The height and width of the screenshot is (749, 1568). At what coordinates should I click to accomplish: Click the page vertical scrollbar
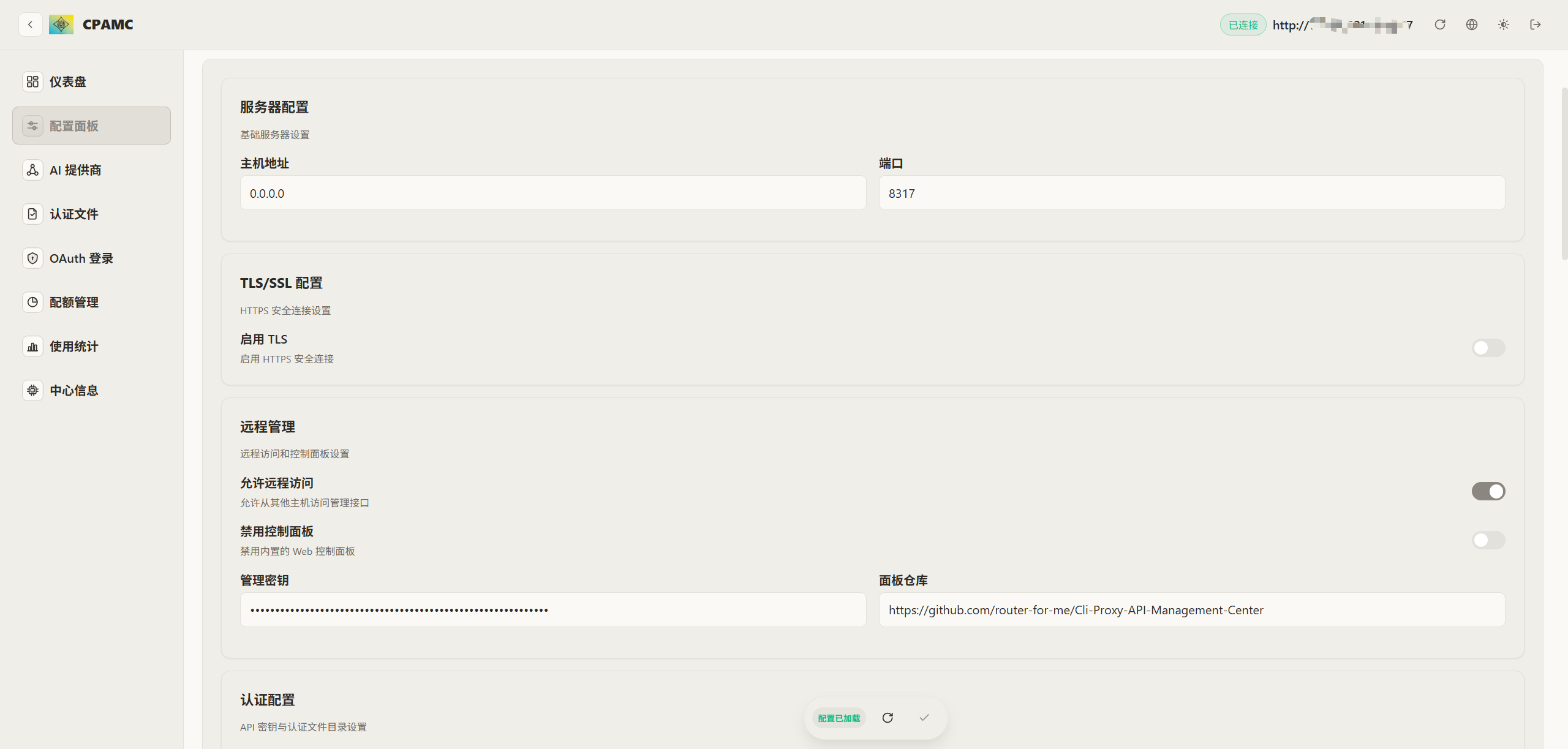click(1564, 175)
